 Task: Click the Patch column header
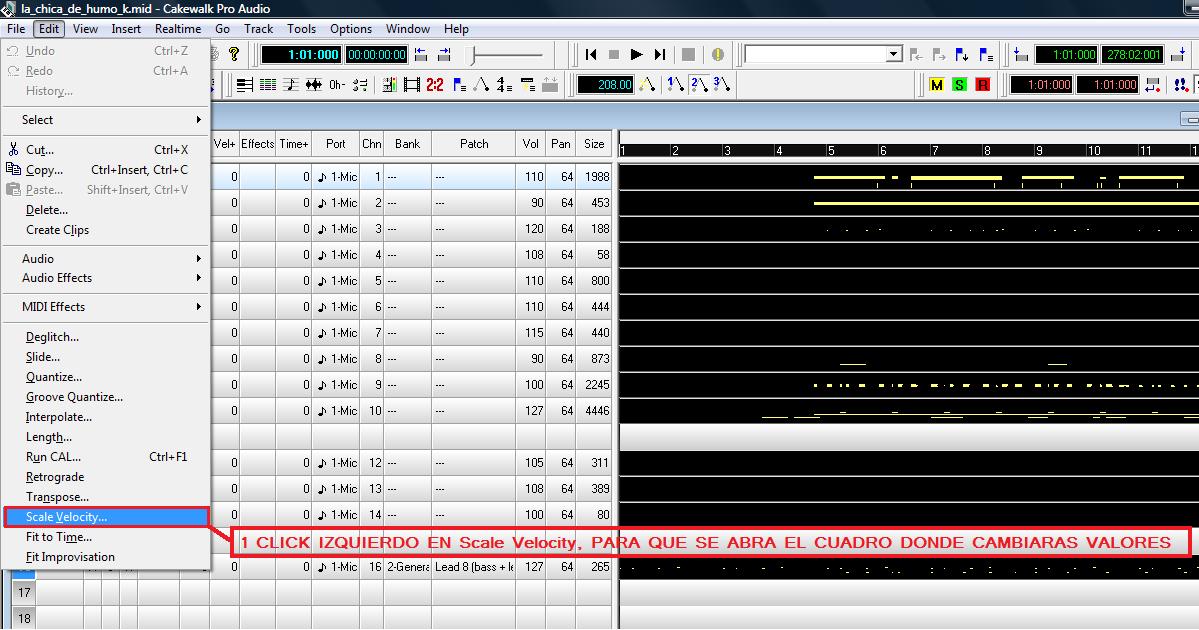[x=474, y=144]
